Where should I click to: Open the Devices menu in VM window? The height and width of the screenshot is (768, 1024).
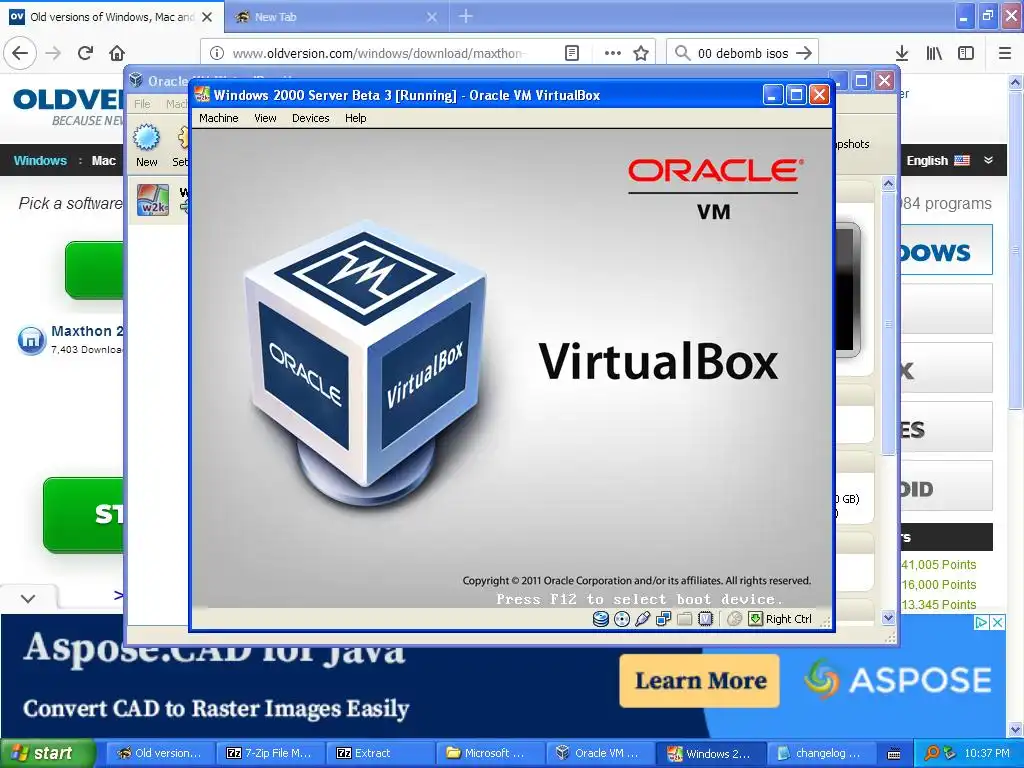point(310,118)
